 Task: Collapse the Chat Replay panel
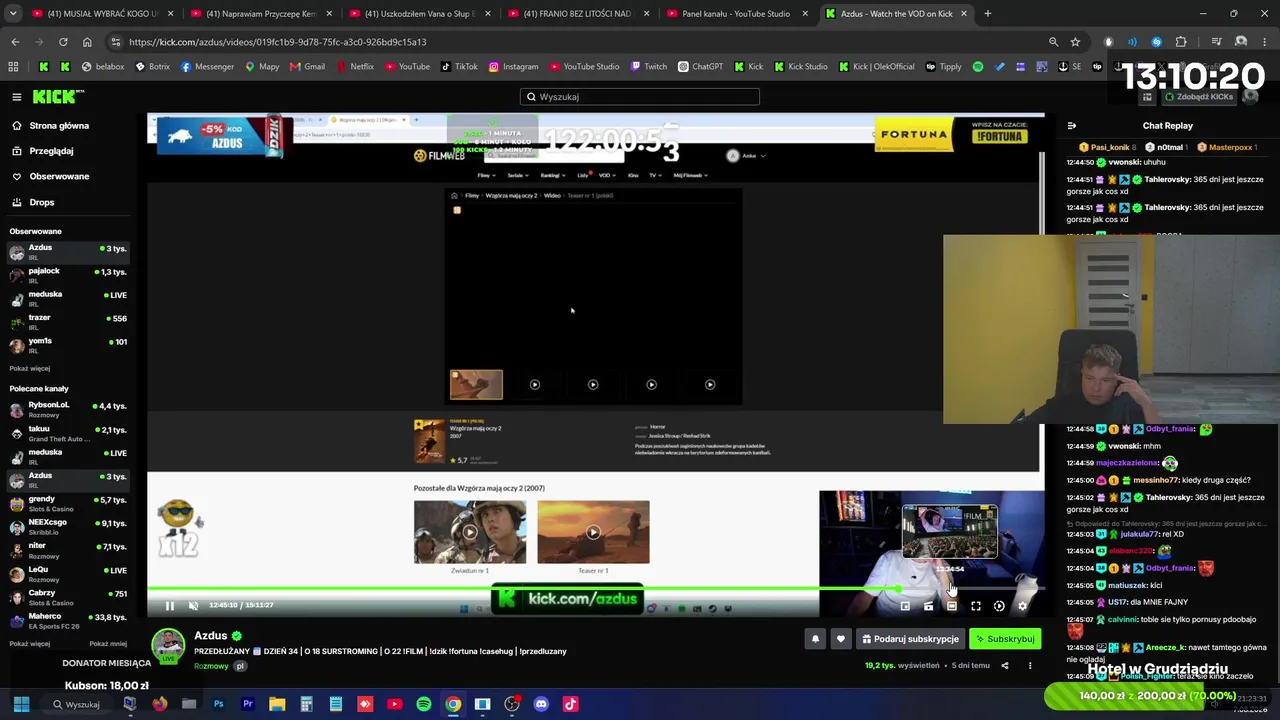pos(1071,126)
